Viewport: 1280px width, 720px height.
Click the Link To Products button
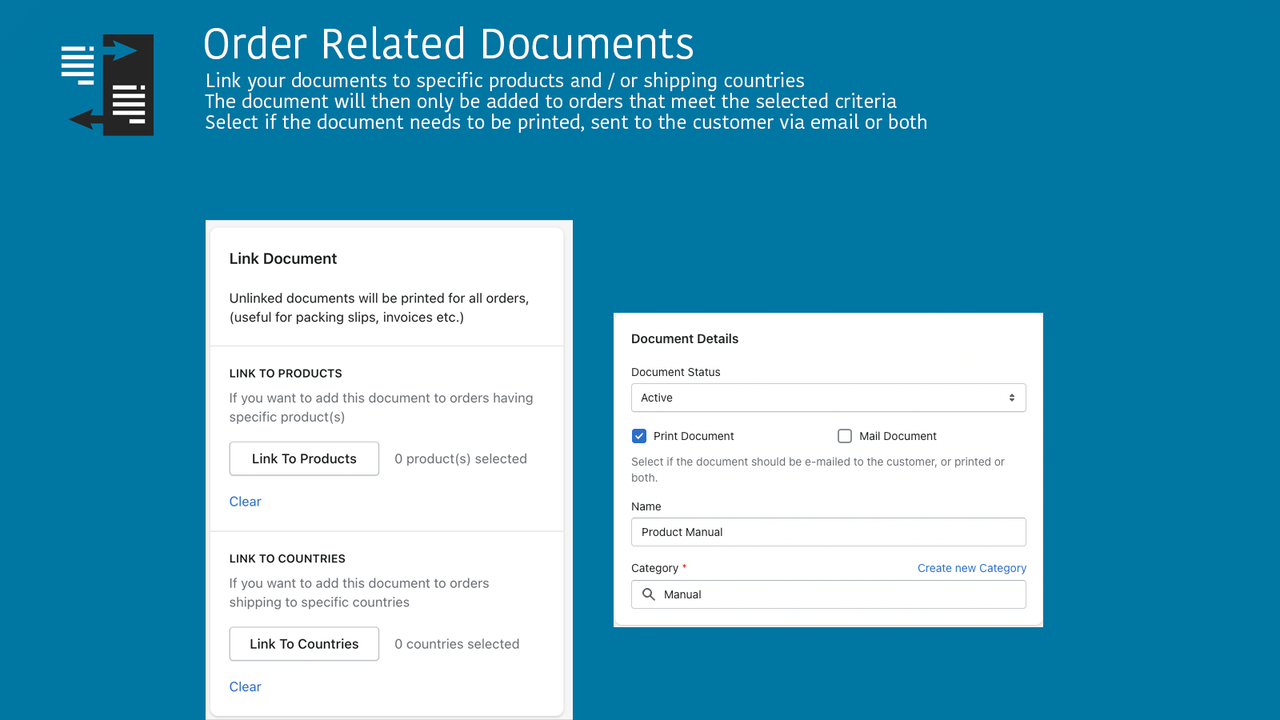pos(304,459)
